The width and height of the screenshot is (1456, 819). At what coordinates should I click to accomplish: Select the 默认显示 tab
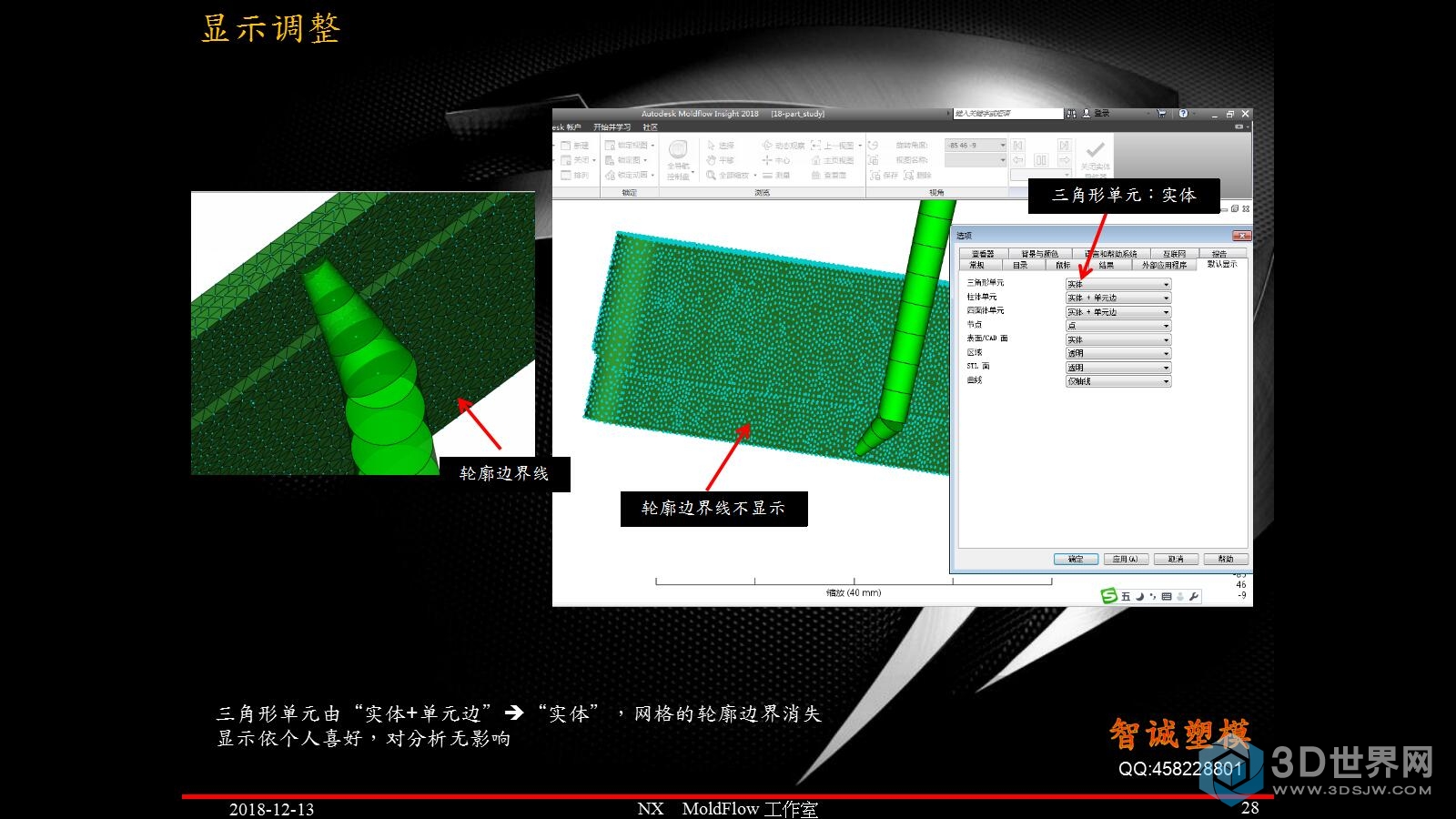point(1222,264)
